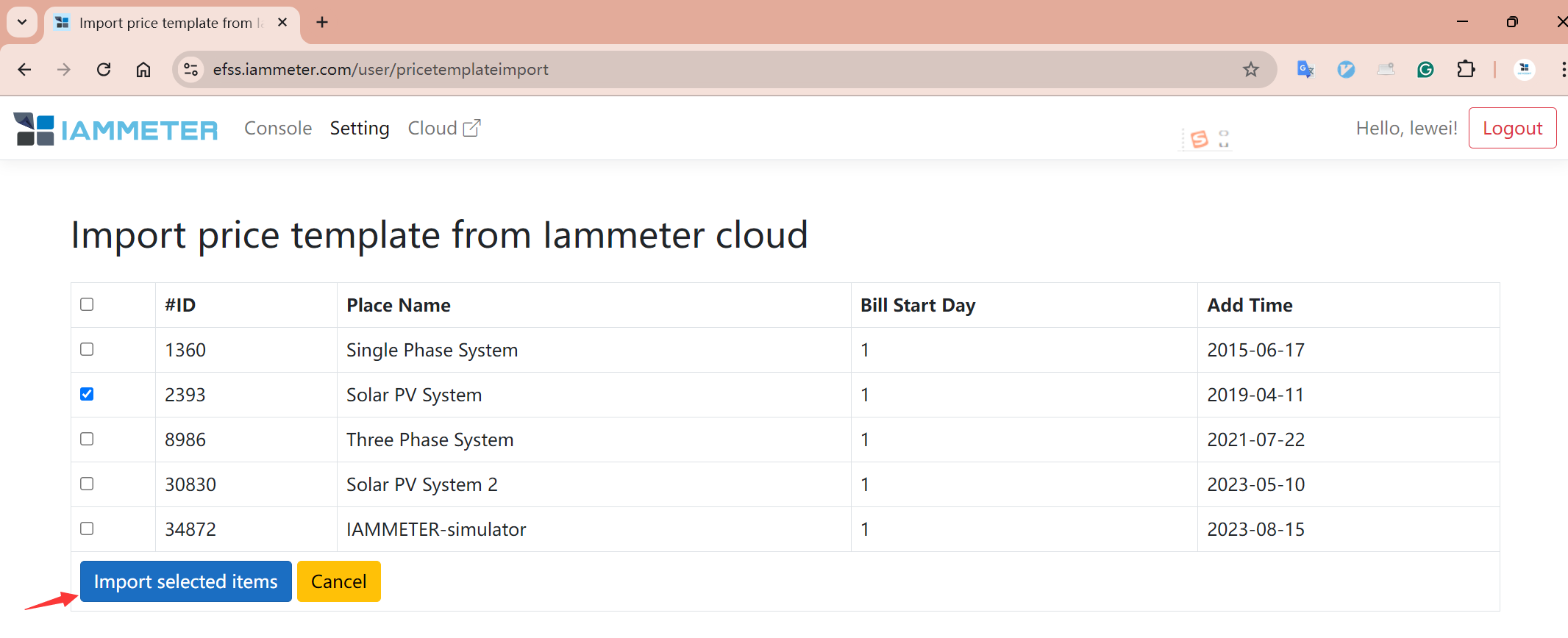The width and height of the screenshot is (1568, 638).
Task: Click the IAMMETER logo
Action: (x=115, y=129)
